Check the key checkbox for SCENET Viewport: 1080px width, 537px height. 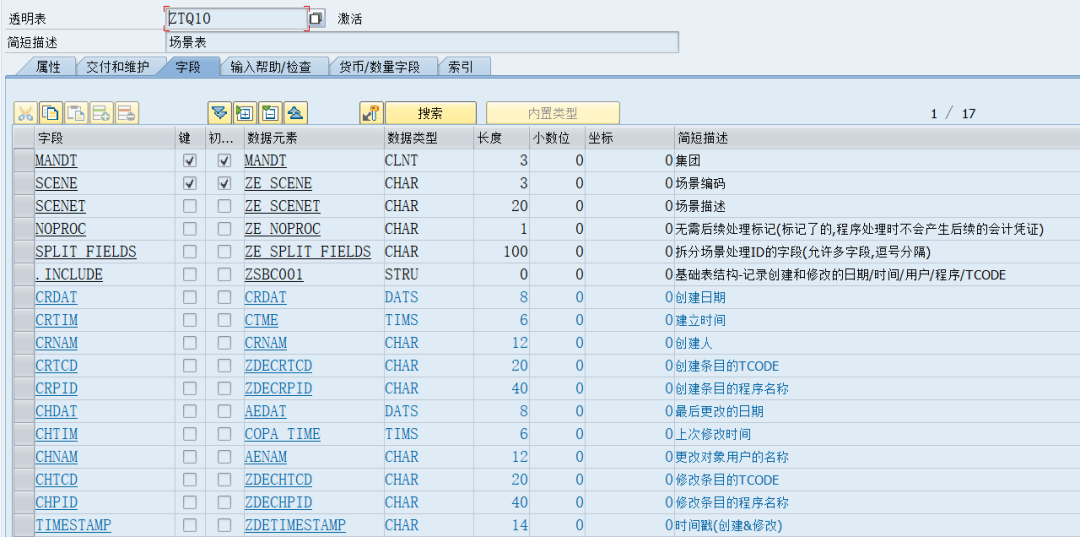click(x=189, y=207)
